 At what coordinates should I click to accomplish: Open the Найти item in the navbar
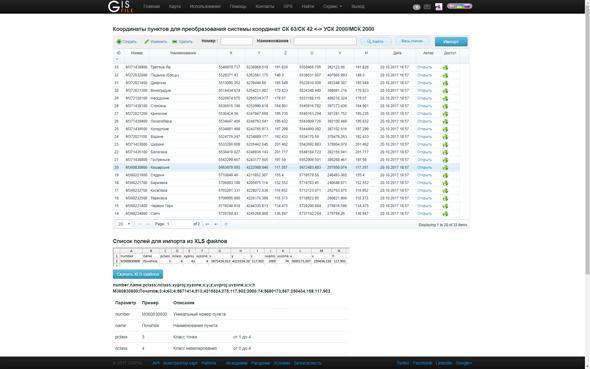(x=307, y=6)
